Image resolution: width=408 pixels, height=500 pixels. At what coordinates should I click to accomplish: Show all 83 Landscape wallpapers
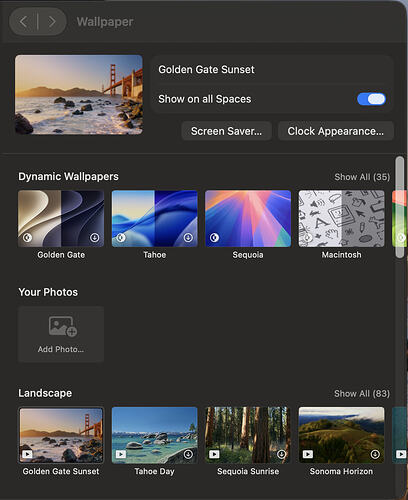click(x=362, y=393)
